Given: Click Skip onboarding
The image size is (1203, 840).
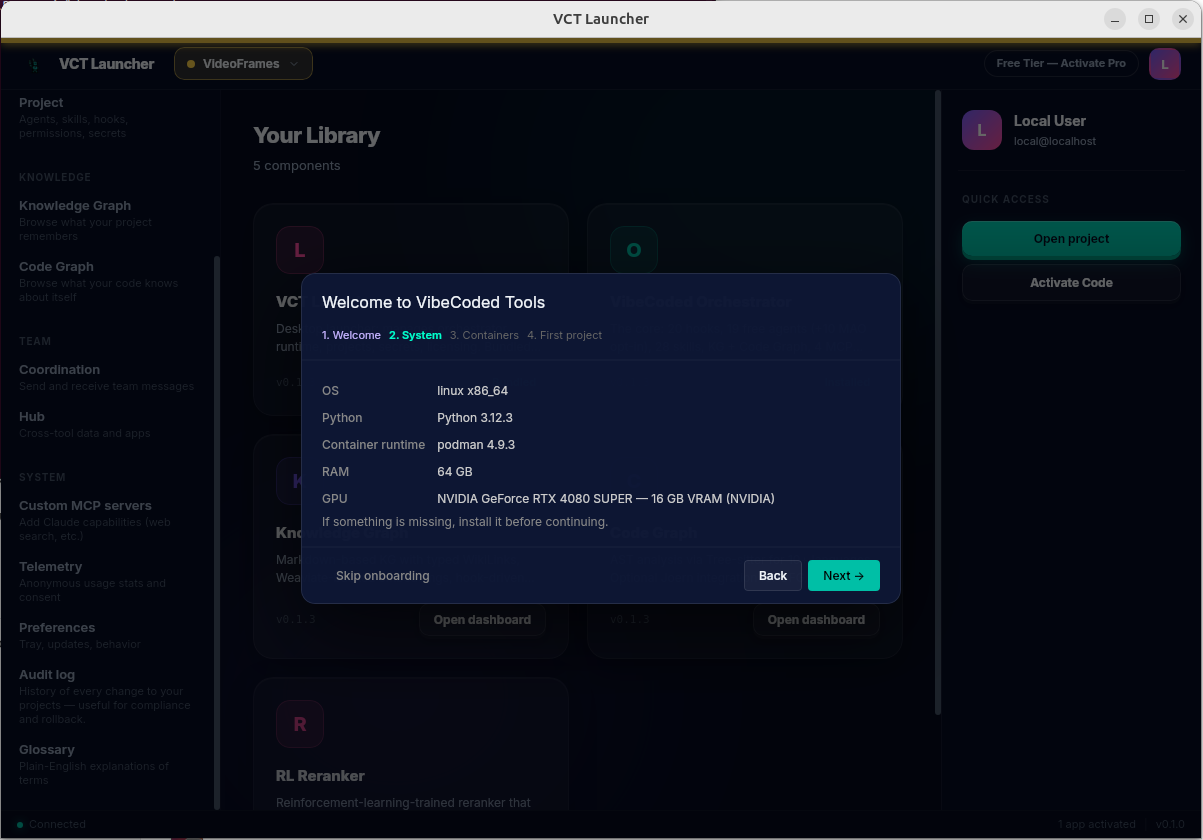Looking at the screenshot, I should 383,576.
